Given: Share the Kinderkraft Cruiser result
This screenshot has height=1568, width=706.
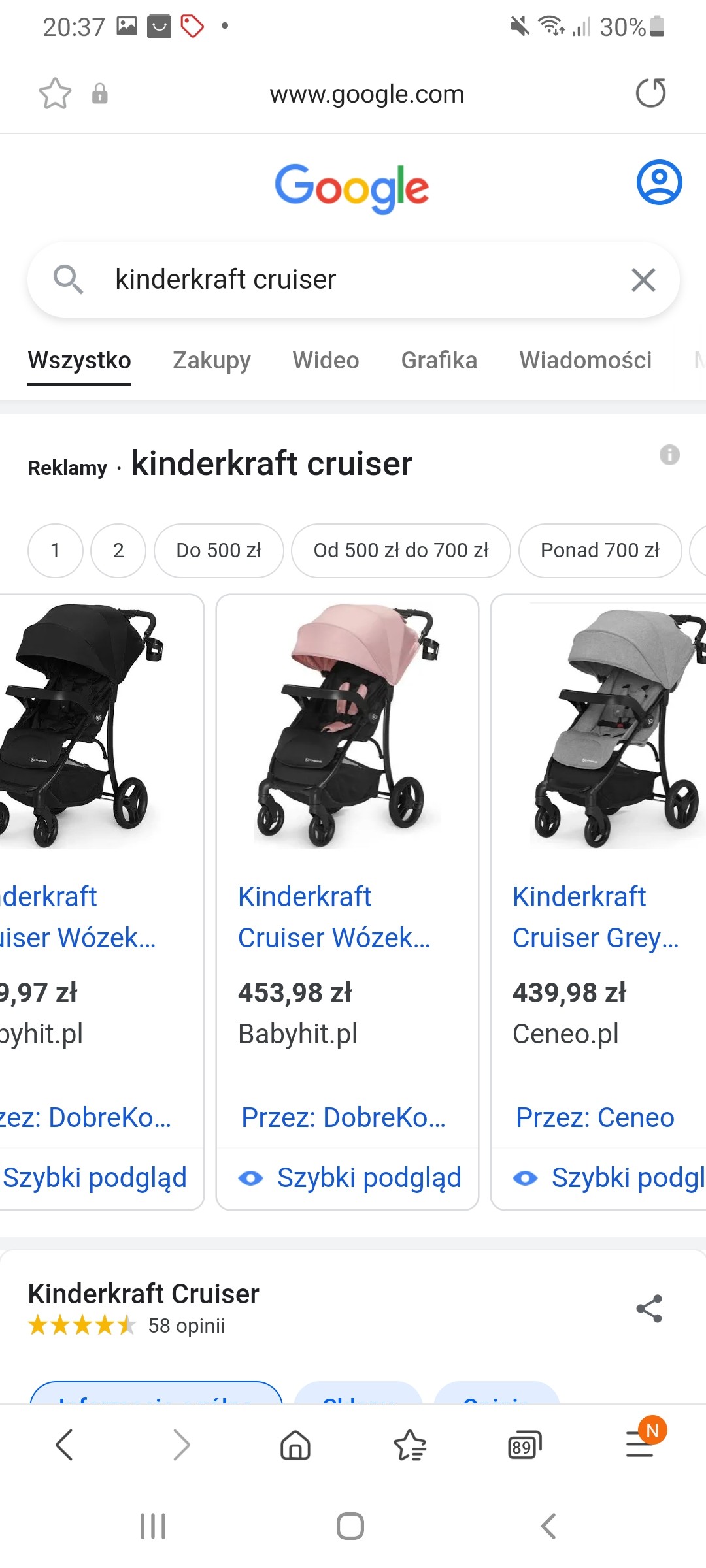Looking at the screenshot, I should pos(649,1308).
